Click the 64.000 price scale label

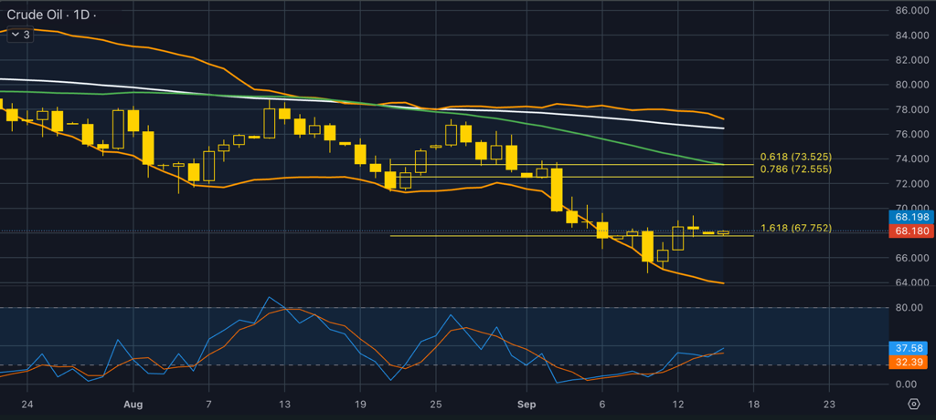coord(911,282)
